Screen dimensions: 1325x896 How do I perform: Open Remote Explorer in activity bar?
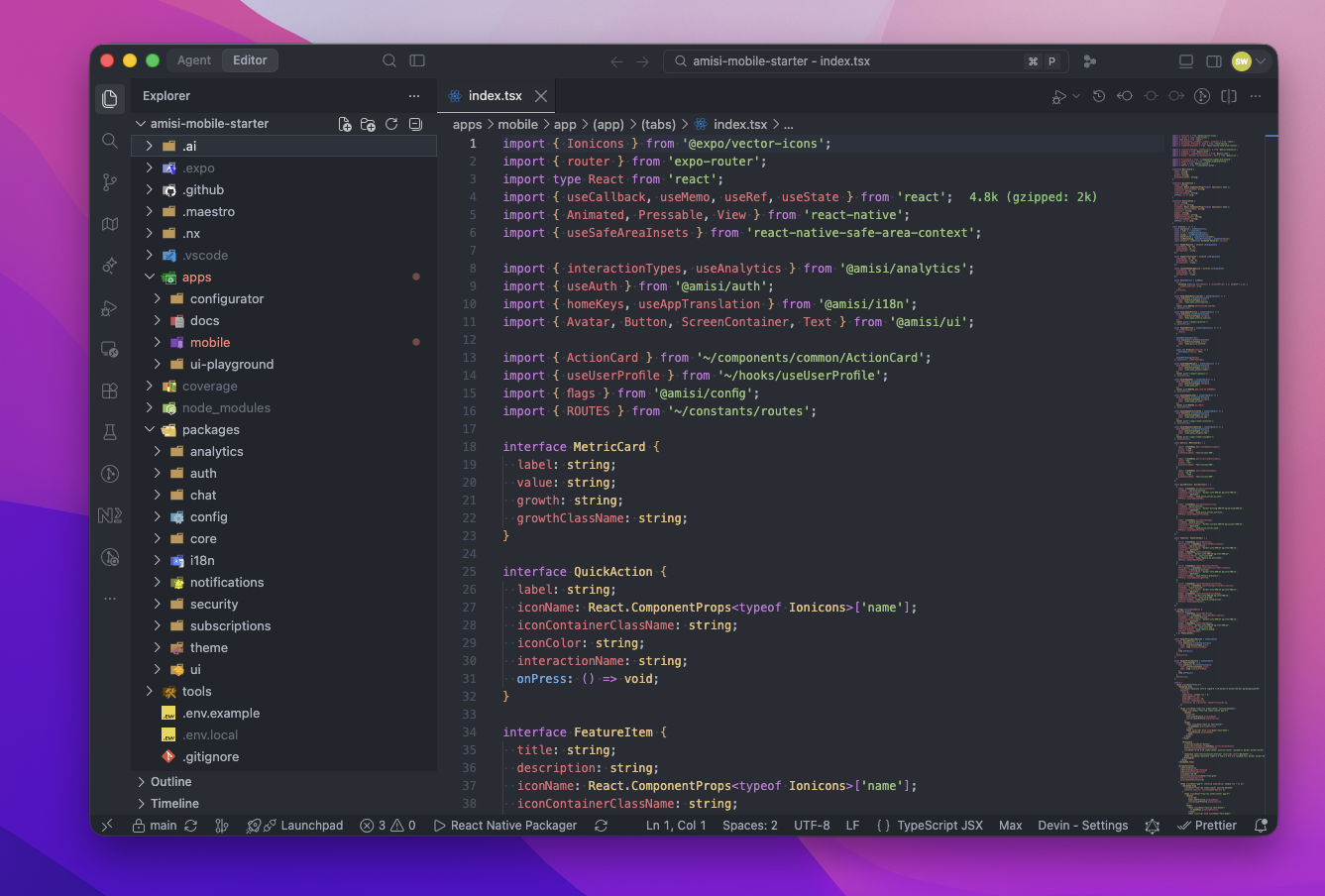coord(110,350)
